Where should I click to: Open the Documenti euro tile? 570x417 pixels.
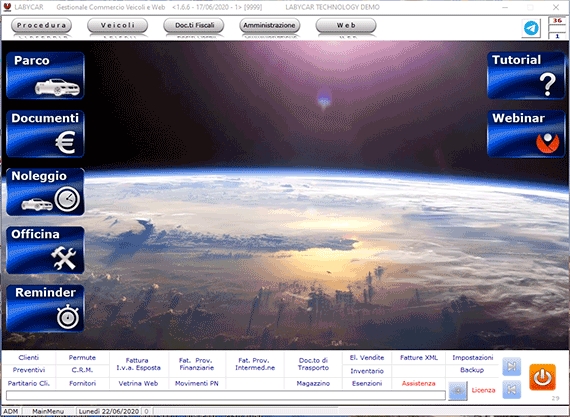pos(45,134)
